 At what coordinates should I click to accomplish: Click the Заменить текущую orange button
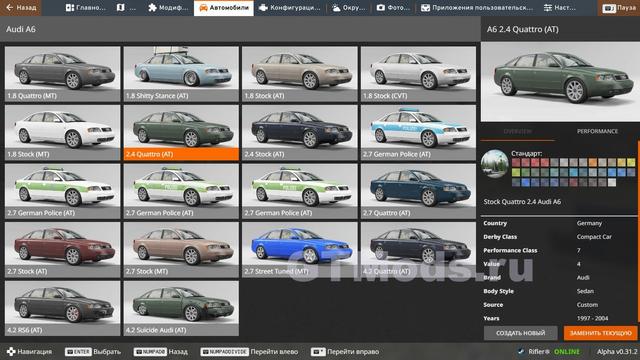pyautogui.click(x=600, y=333)
